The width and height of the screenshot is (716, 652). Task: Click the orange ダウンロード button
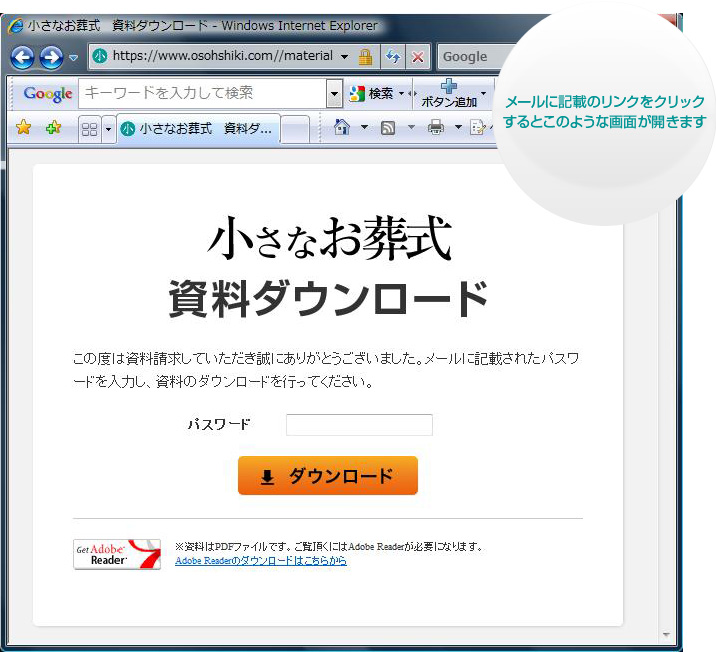328,475
